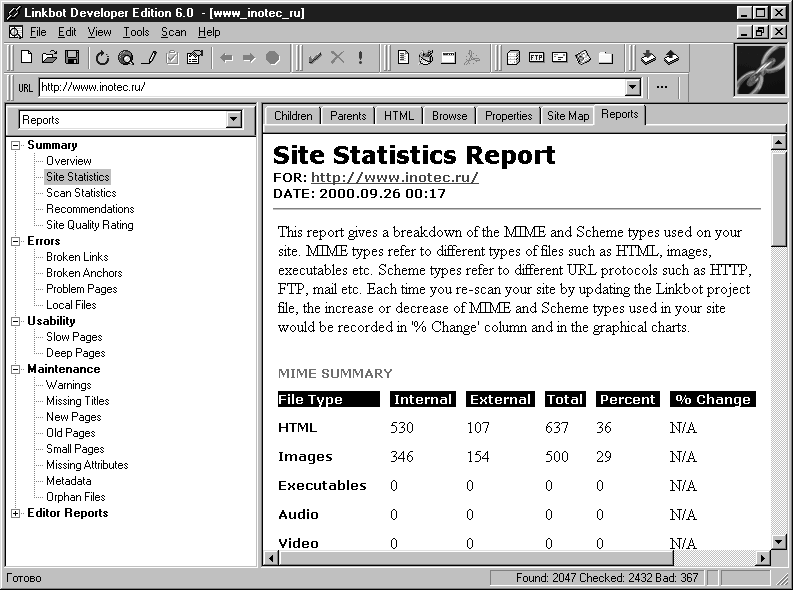Open the Metadata report
This screenshot has width=793, height=590.
pyautogui.click(x=68, y=481)
